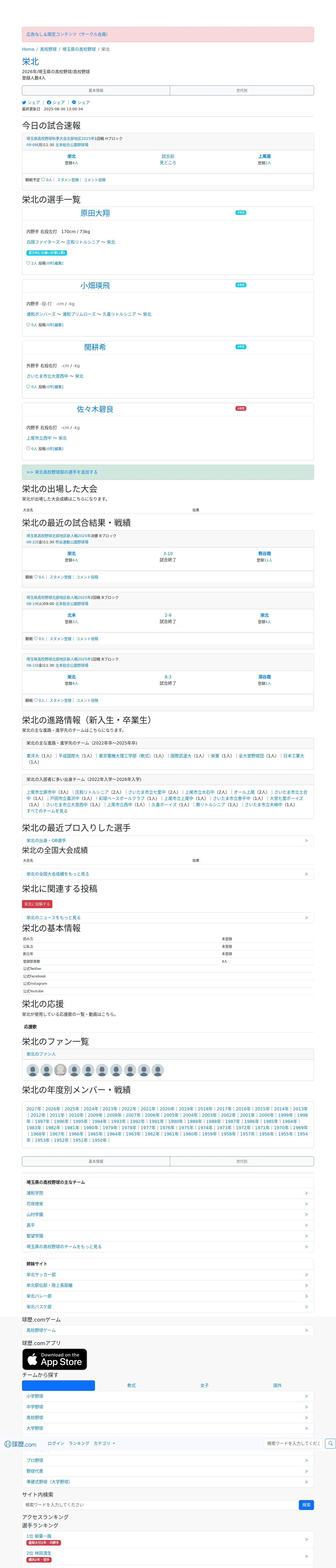
Task: Switch to 世代別 tab under the team title
Action: tap(242, 91)
